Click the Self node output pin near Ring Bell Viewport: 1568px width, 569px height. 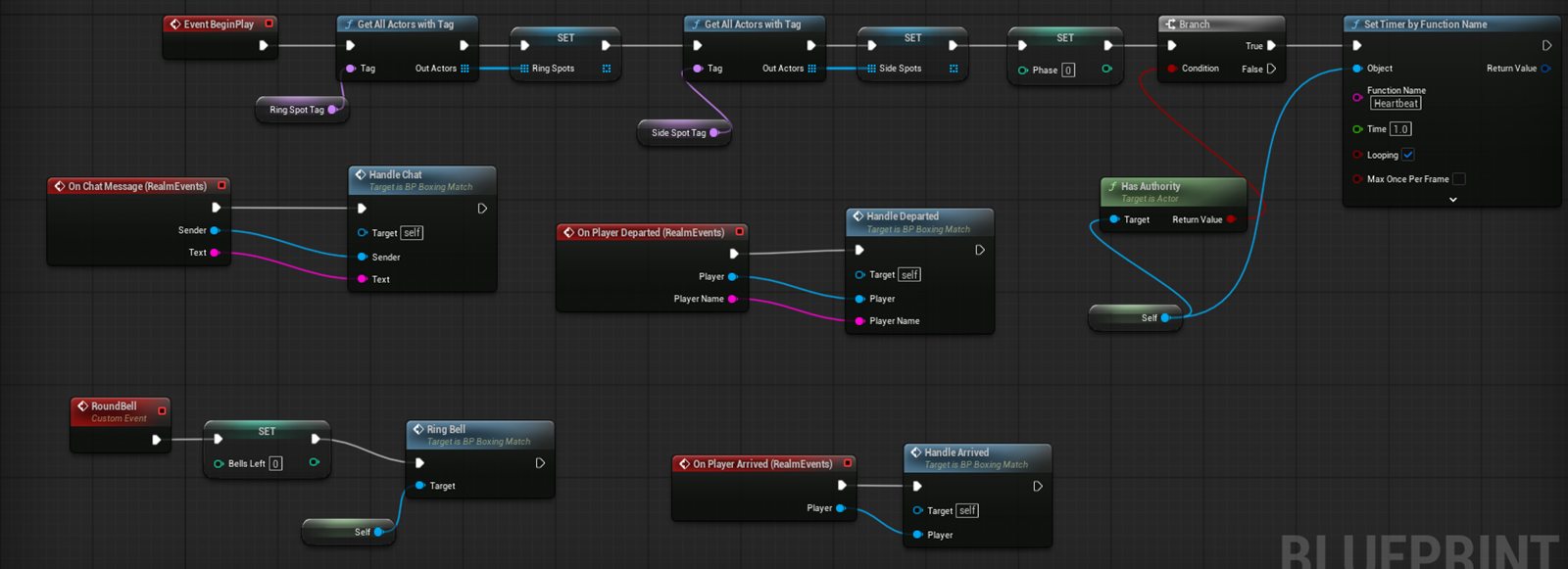pos(378,532)
